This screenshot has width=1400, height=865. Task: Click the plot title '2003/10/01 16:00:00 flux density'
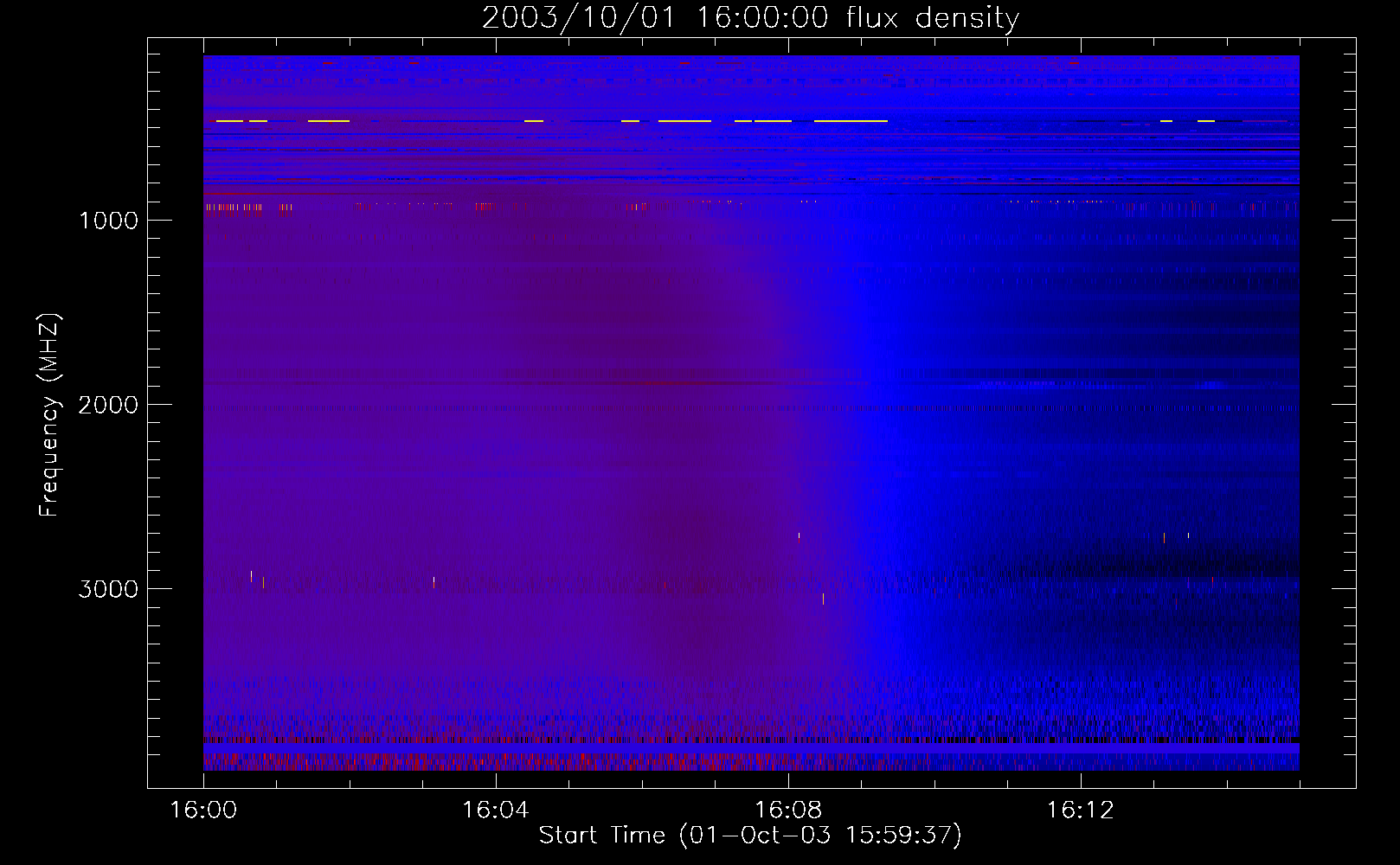point(750,18)
